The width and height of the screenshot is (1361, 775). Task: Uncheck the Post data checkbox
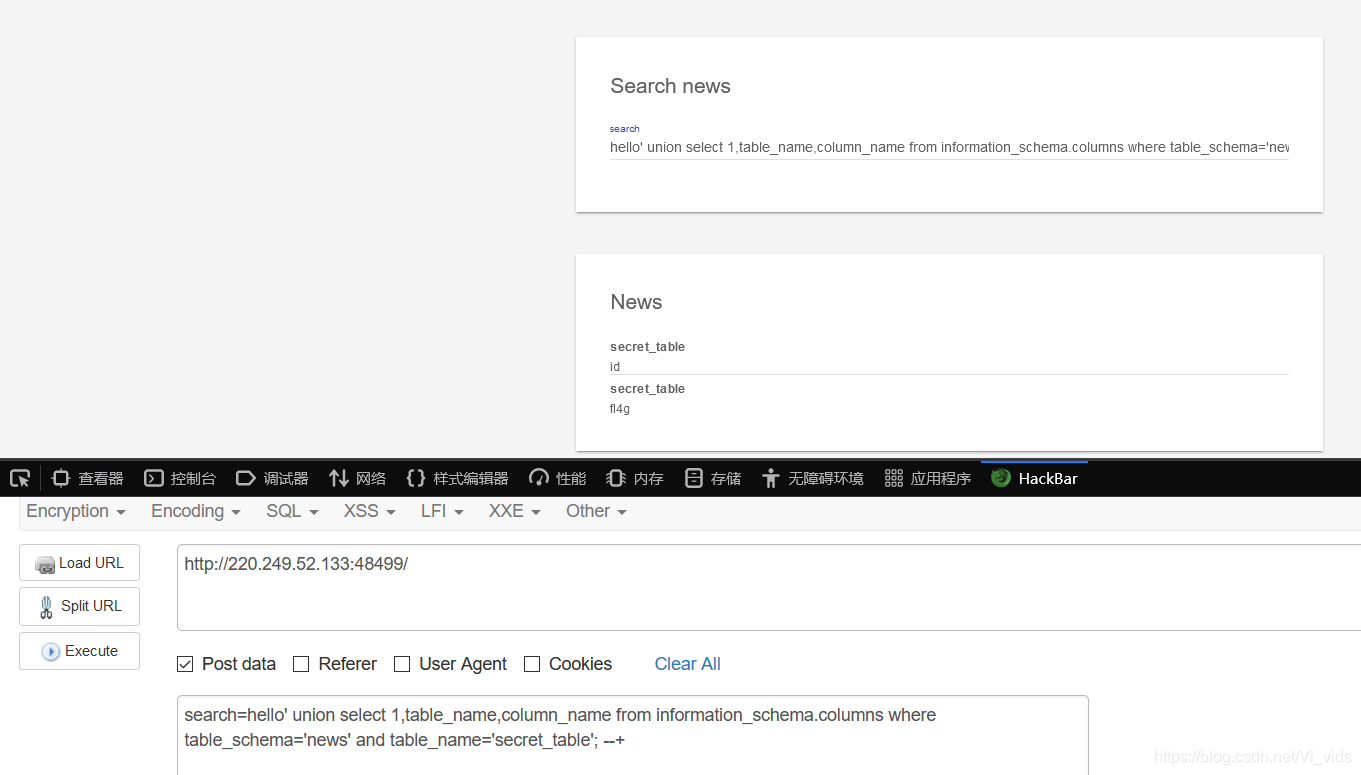click(x=185, y=664)
